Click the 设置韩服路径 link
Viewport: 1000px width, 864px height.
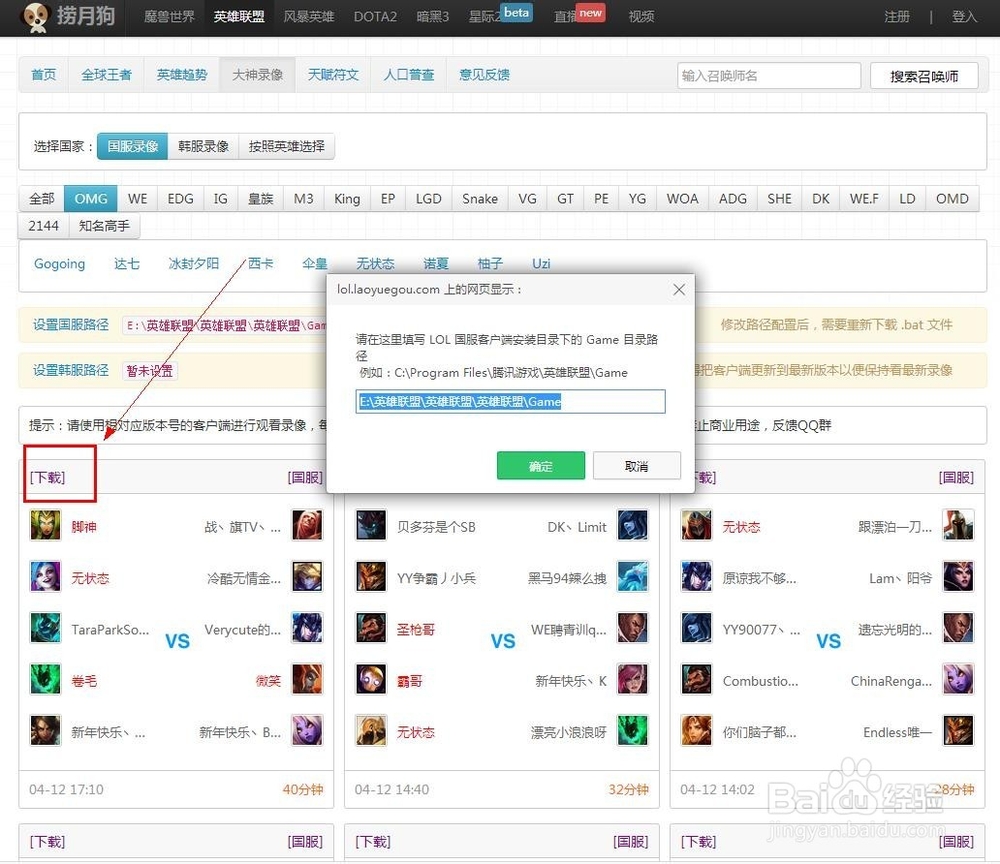[x=71, y=370]
